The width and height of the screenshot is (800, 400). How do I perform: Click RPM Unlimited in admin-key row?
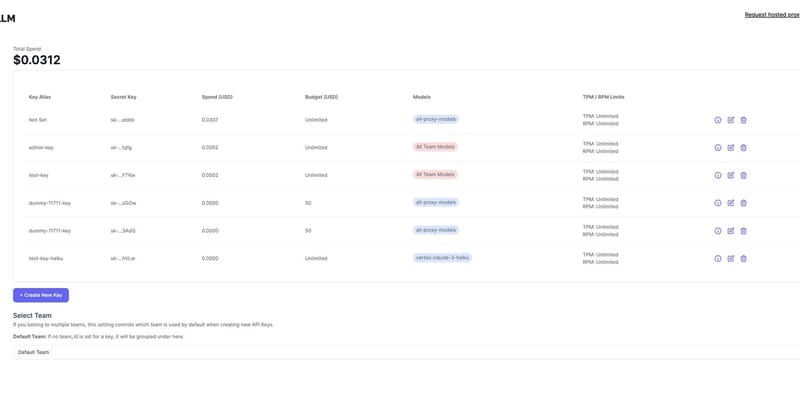601,152
